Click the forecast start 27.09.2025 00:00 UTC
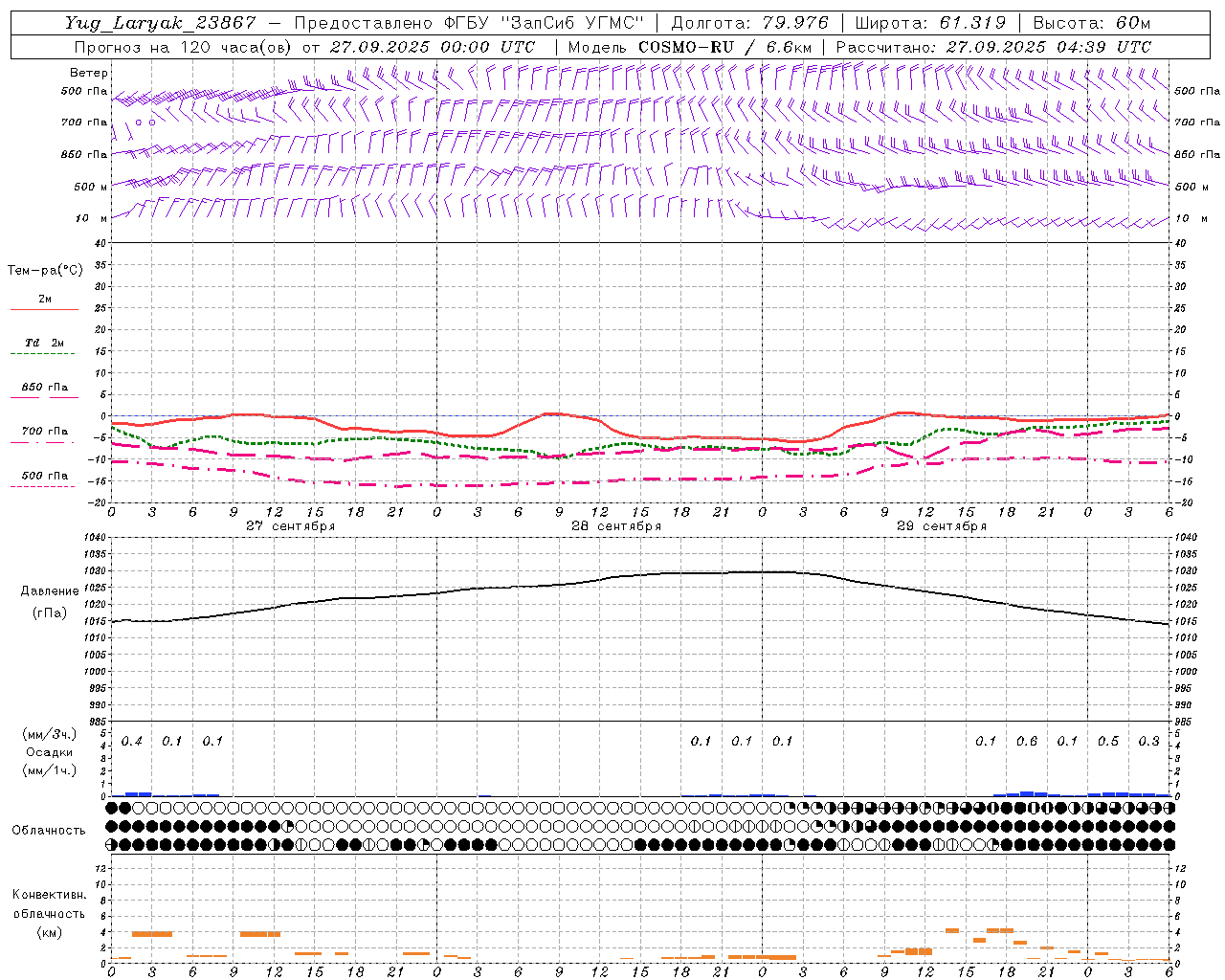 (433, 47)
